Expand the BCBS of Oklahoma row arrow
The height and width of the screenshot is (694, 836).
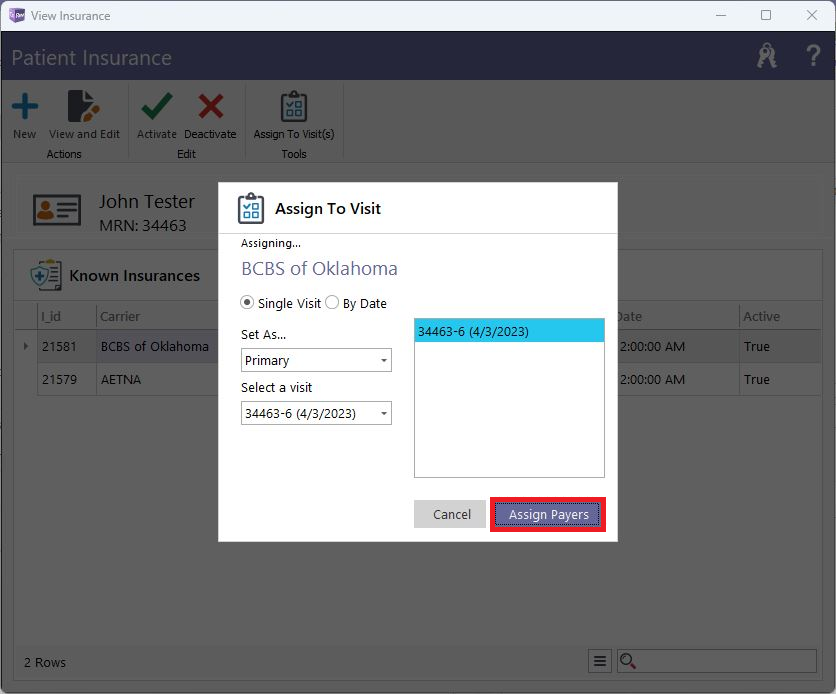(26, 346)
